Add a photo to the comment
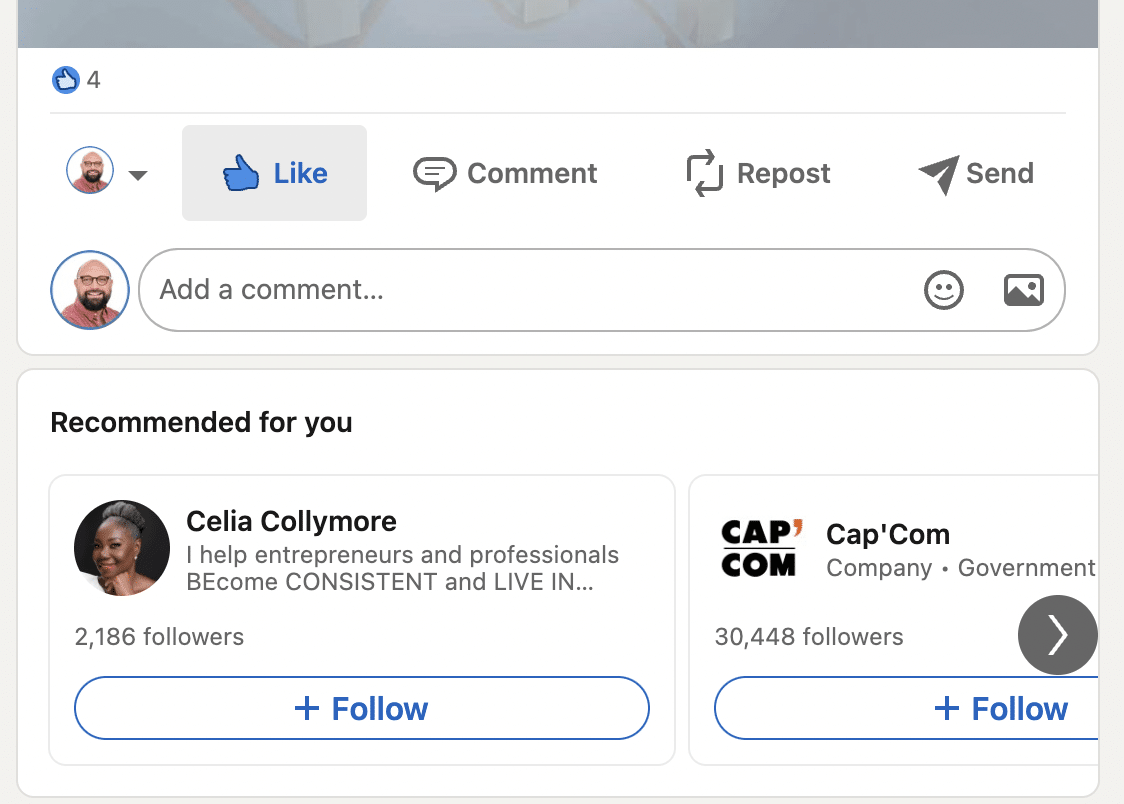The width and height of the screenshot is (1124, 804). pos(1023,290)
